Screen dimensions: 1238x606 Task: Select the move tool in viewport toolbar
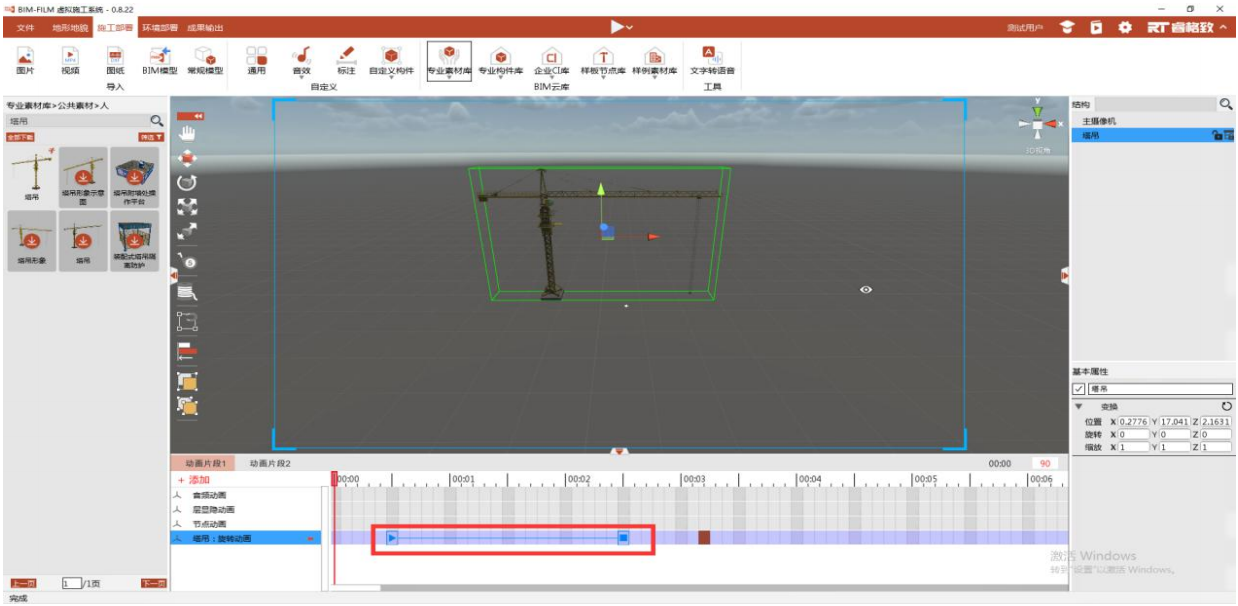[187, 157]
